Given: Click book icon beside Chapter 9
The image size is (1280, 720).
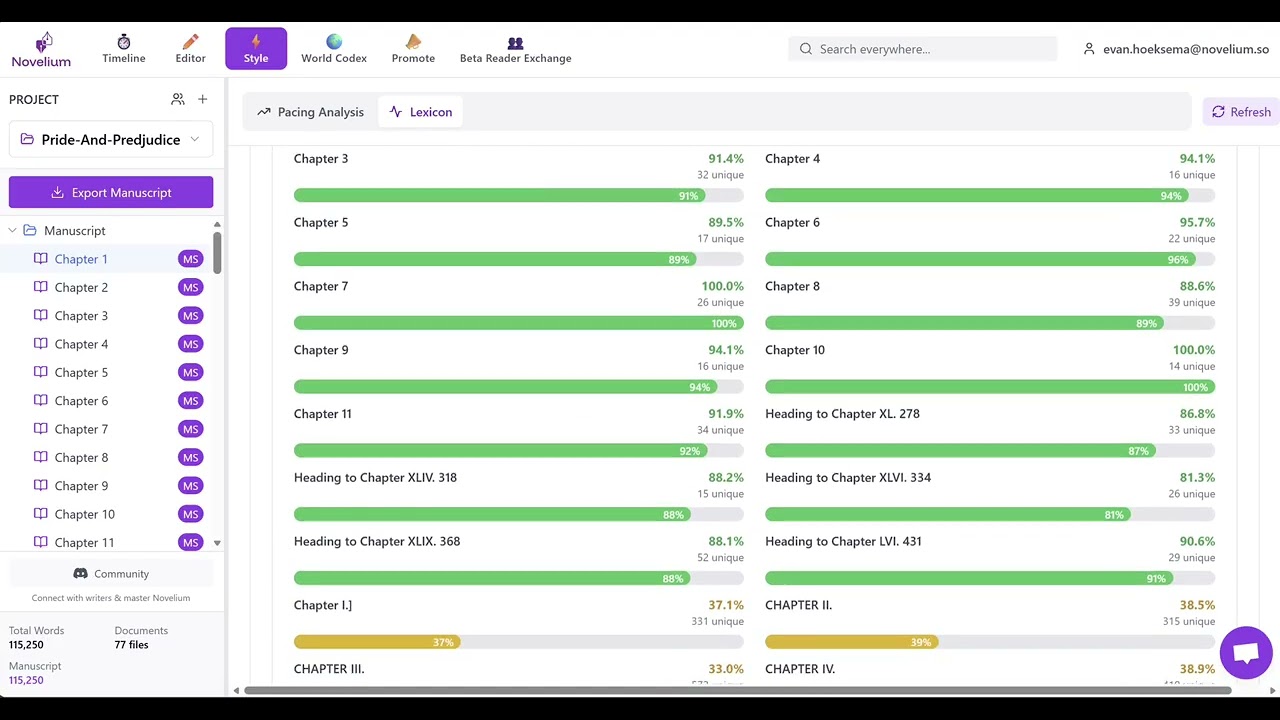Looking at the screenshot, I should [x=40, y=485].
